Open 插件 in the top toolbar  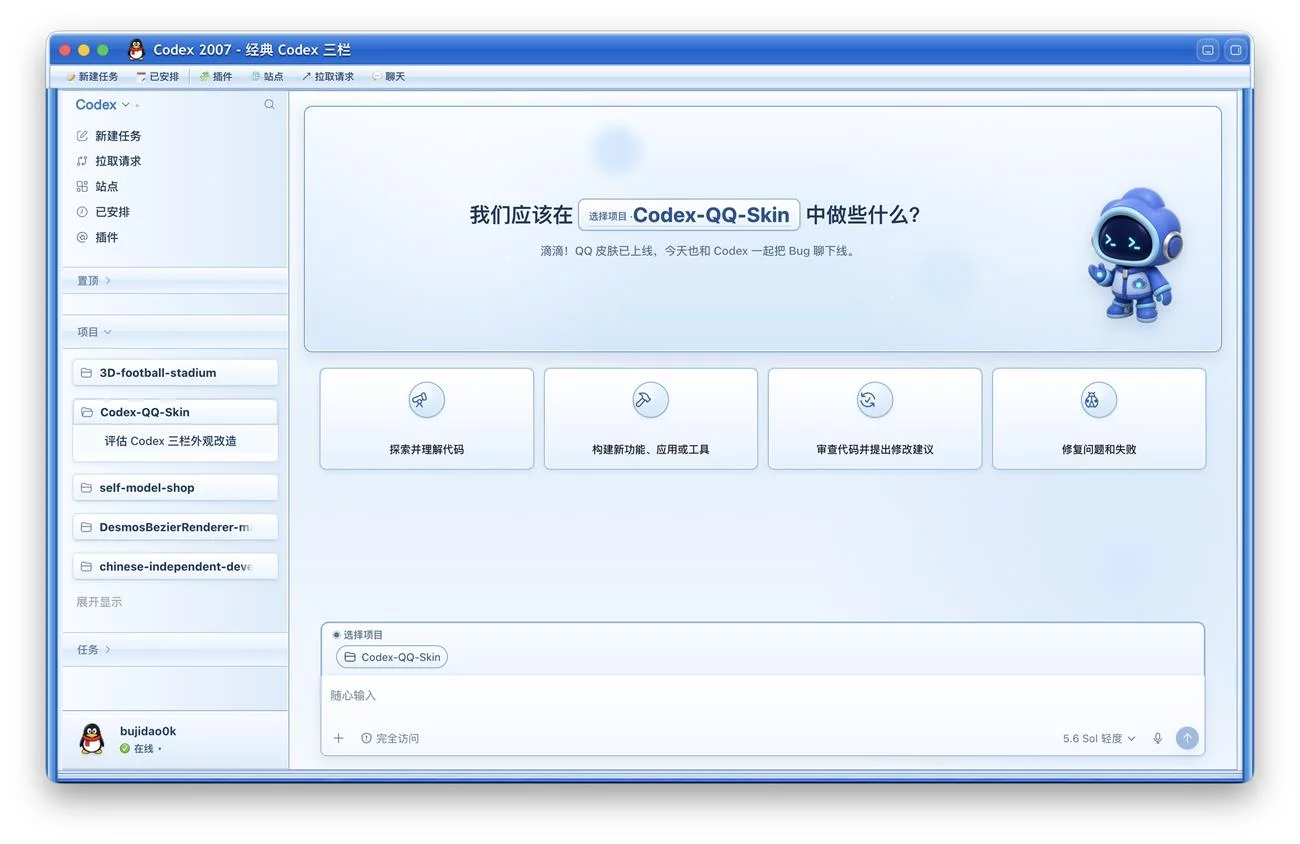(215, 76)
